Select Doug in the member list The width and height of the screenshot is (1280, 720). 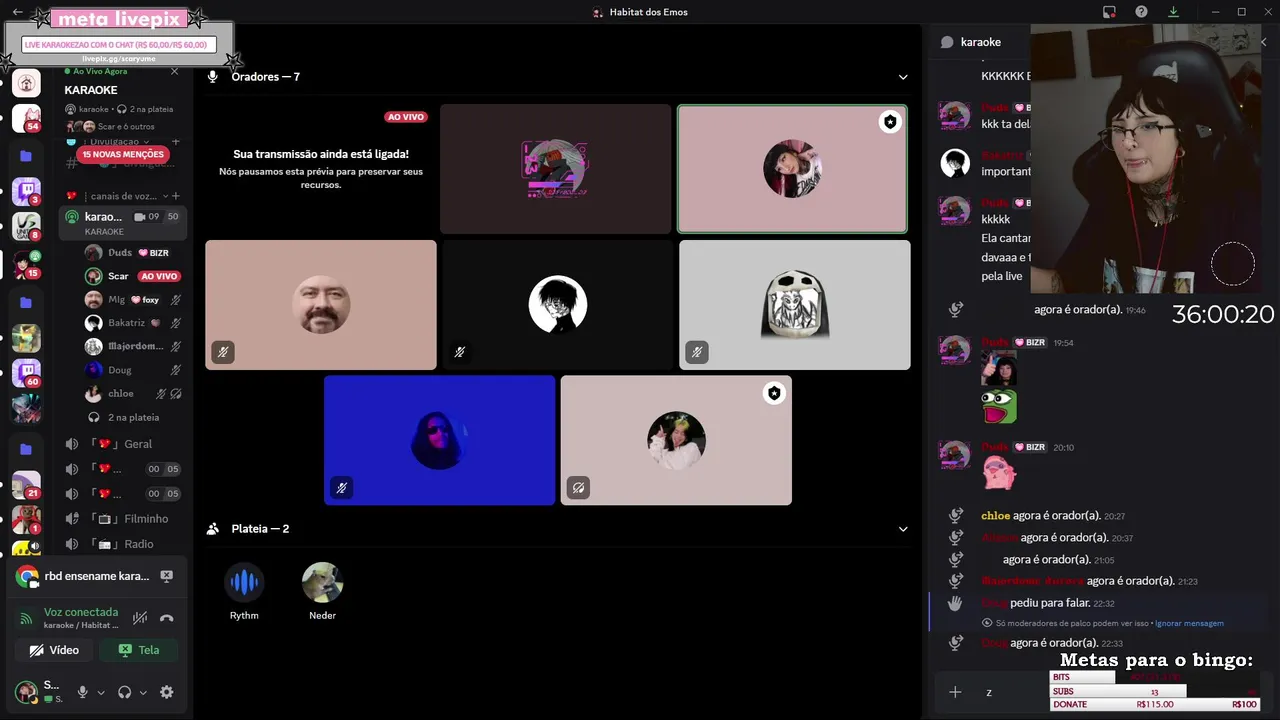[133, 370]
